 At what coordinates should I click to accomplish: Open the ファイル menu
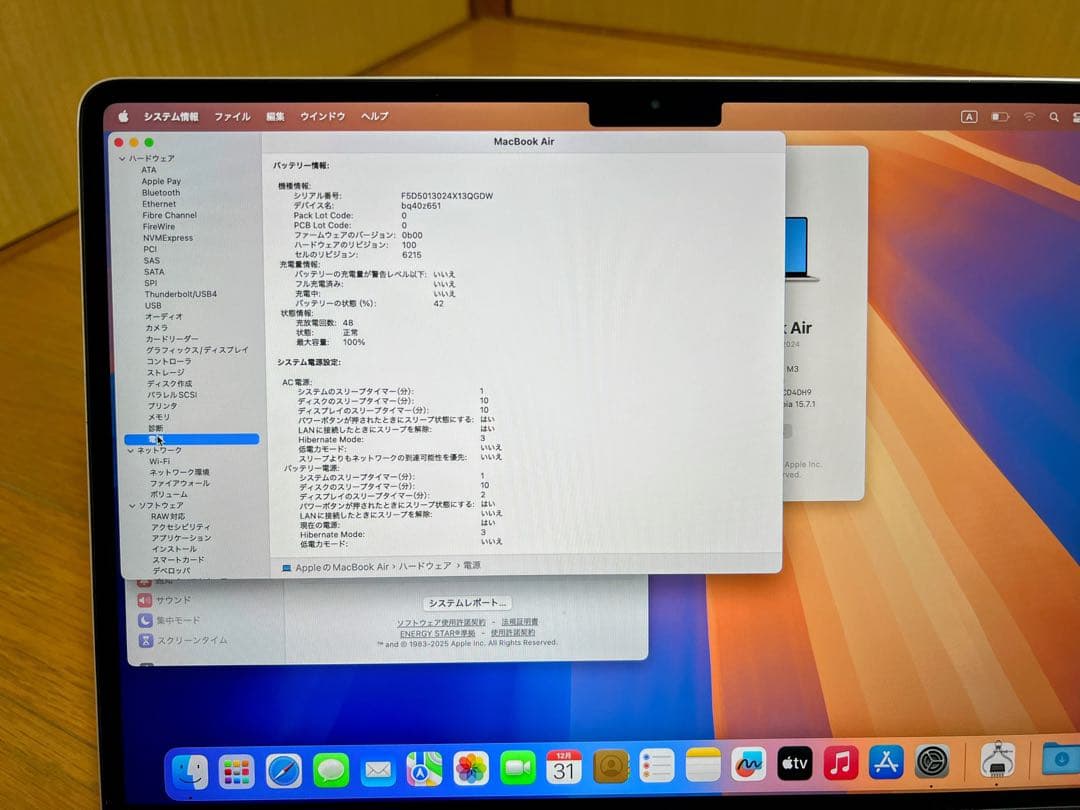click(232, 117)
